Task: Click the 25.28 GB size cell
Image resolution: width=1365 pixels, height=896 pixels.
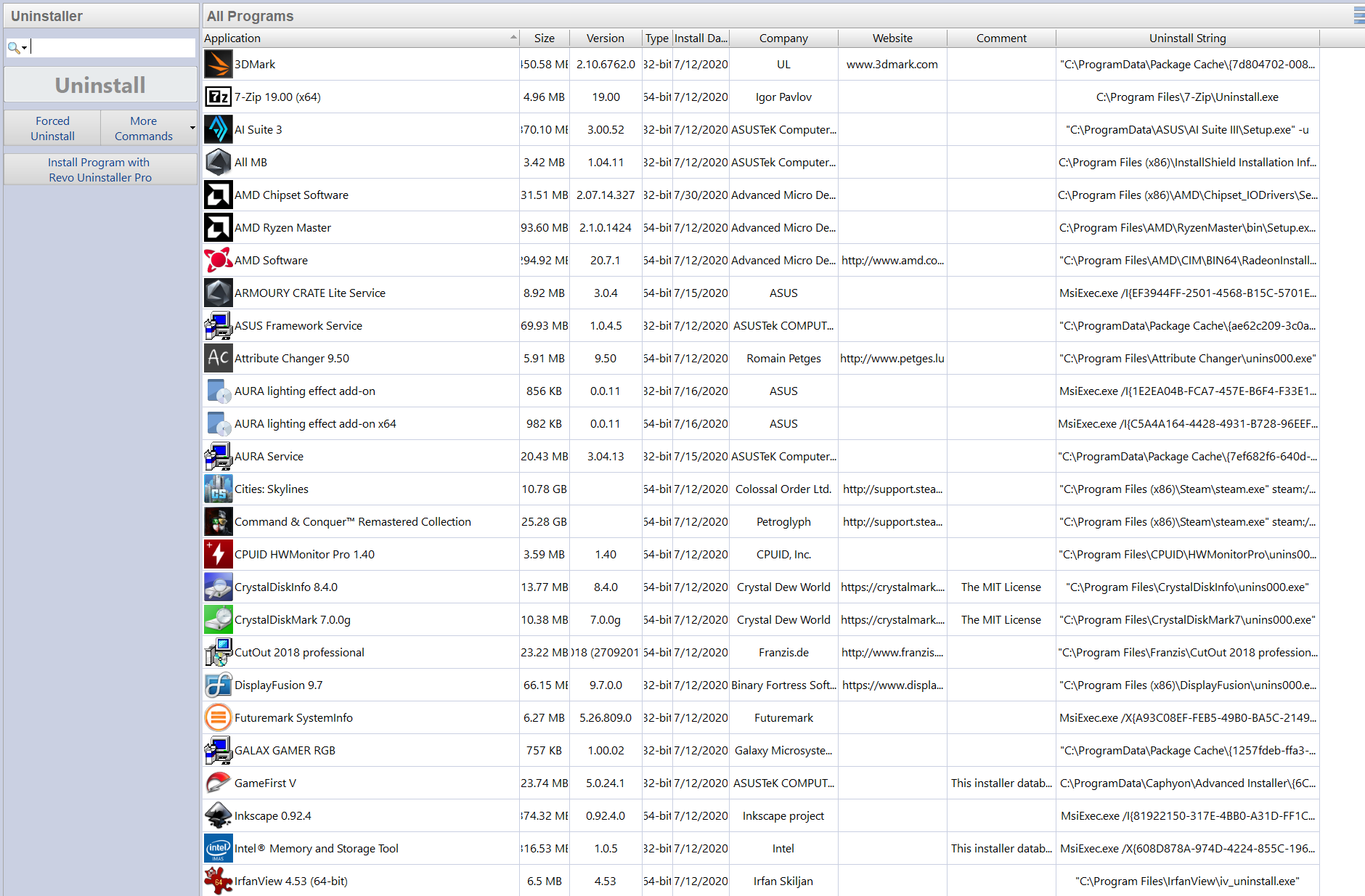Action: [x=545, y=521]
